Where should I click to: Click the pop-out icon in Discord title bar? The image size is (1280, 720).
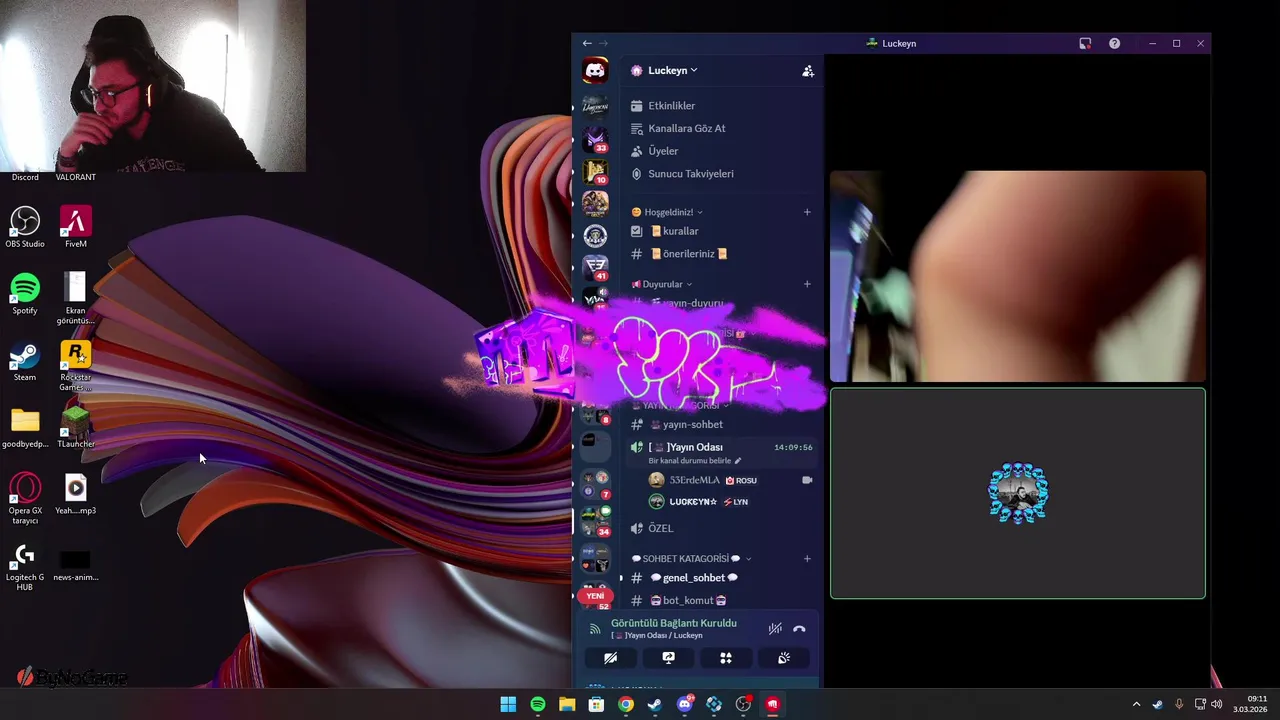point(1085,43)
